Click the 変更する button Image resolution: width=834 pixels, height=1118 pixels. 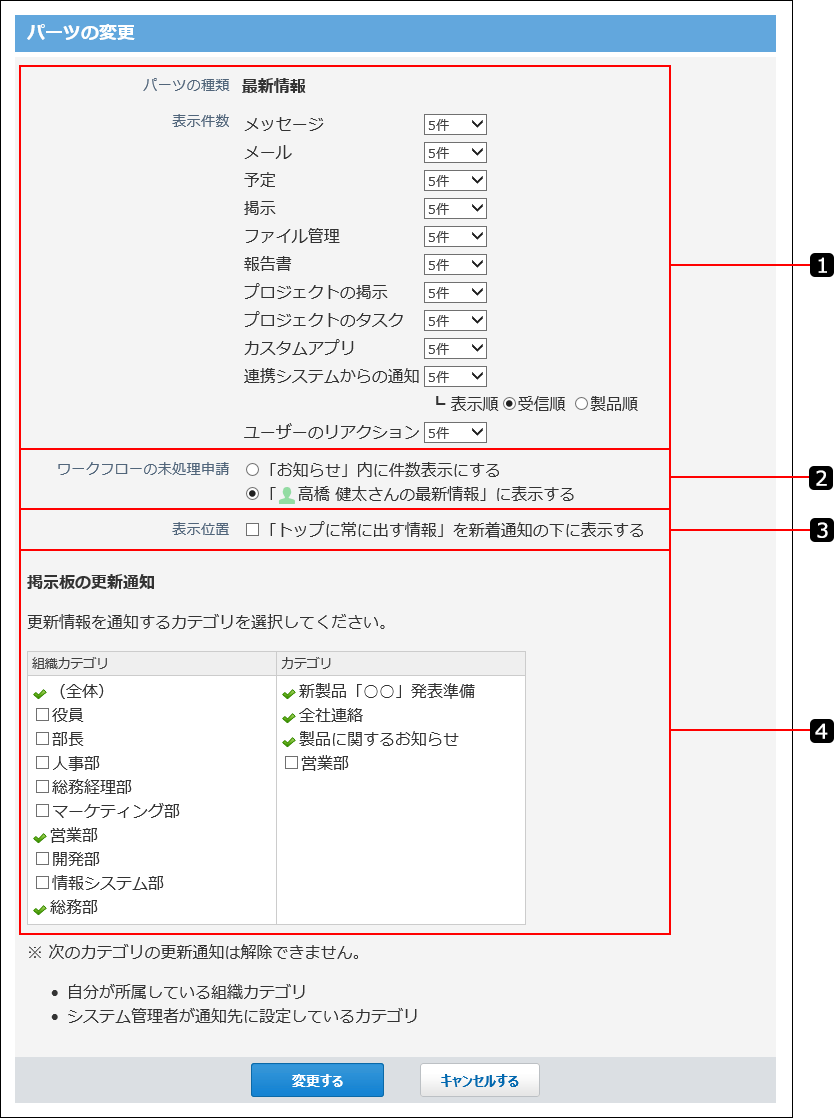click(x=317, y=1080)
